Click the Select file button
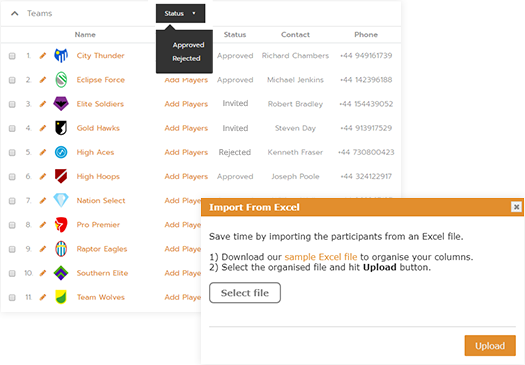 [245, 293]
